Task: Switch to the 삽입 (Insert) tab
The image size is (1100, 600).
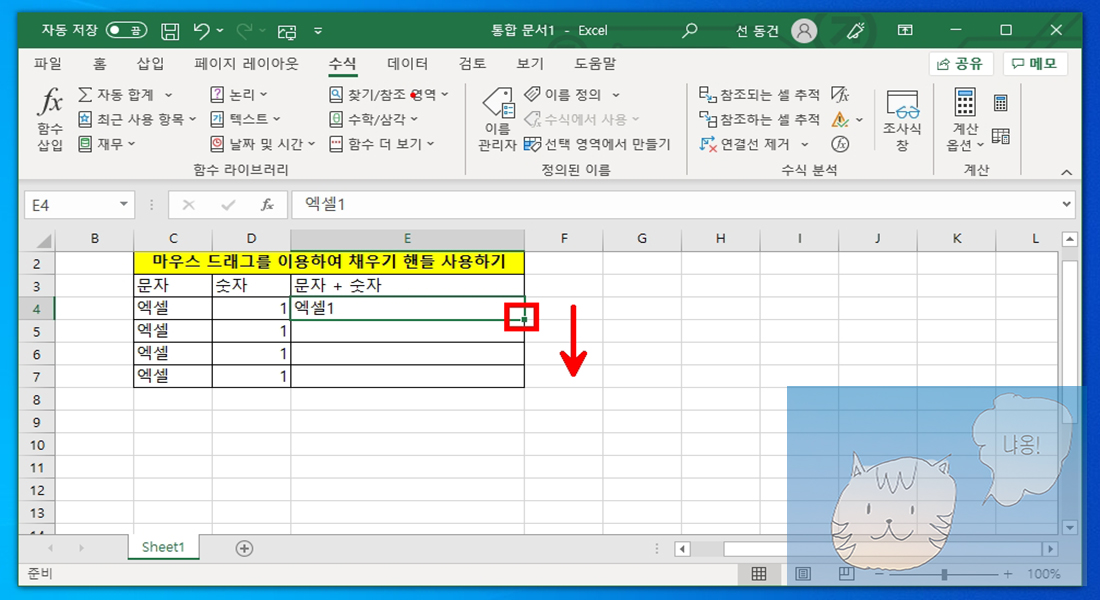Action: click(x=150, y=63)
